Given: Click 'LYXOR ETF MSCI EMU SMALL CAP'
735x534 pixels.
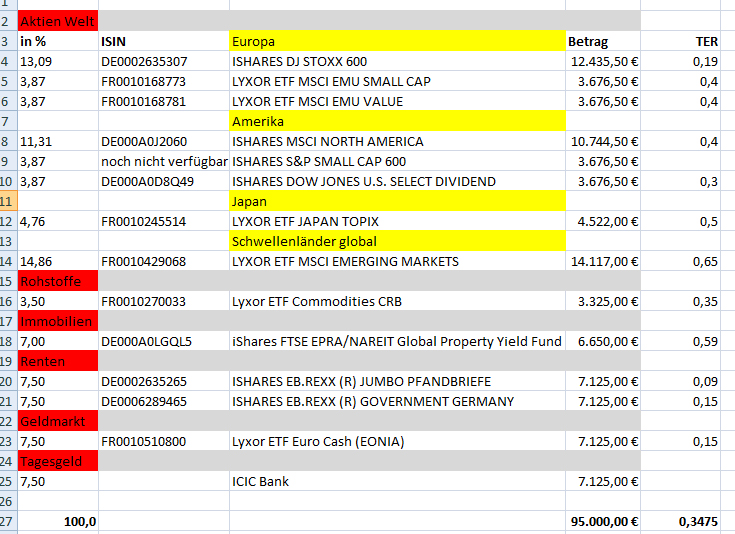Looking at the screenshot, I should click(x=398, y=82).
